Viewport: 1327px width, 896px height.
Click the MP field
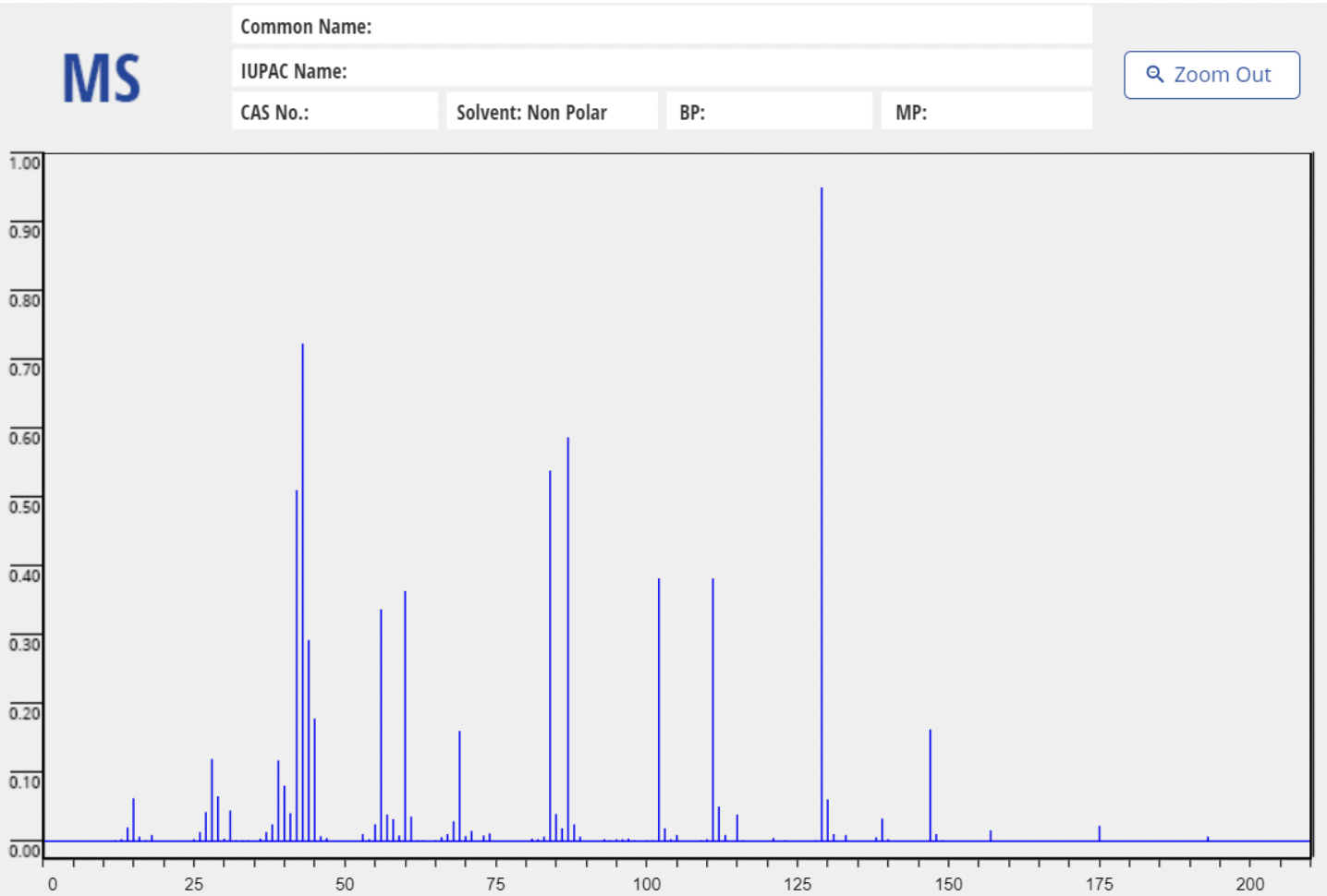tap(986, 112)
